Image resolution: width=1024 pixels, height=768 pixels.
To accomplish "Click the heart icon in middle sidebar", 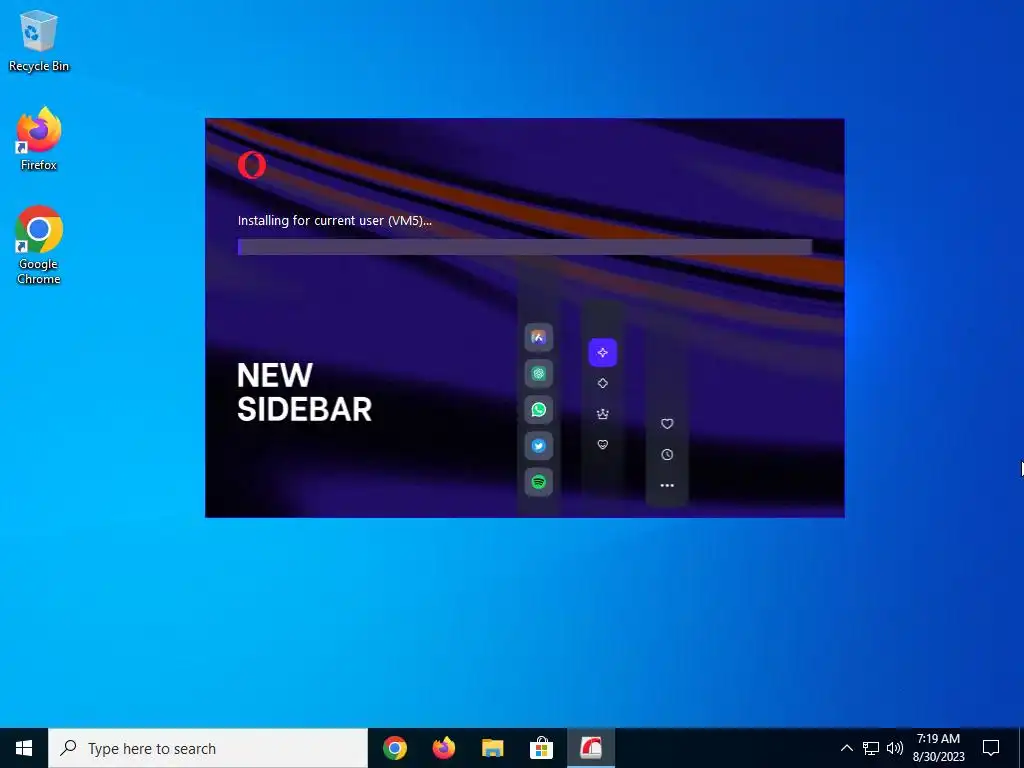I will [602, 445].
